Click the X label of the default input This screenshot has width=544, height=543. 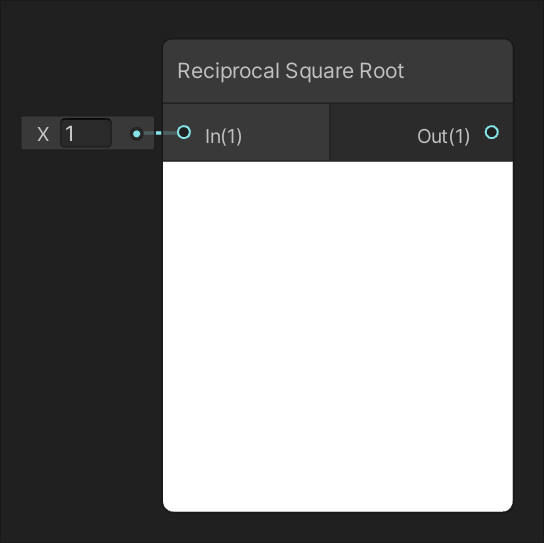pyautogui.click(x=43, y=134)
